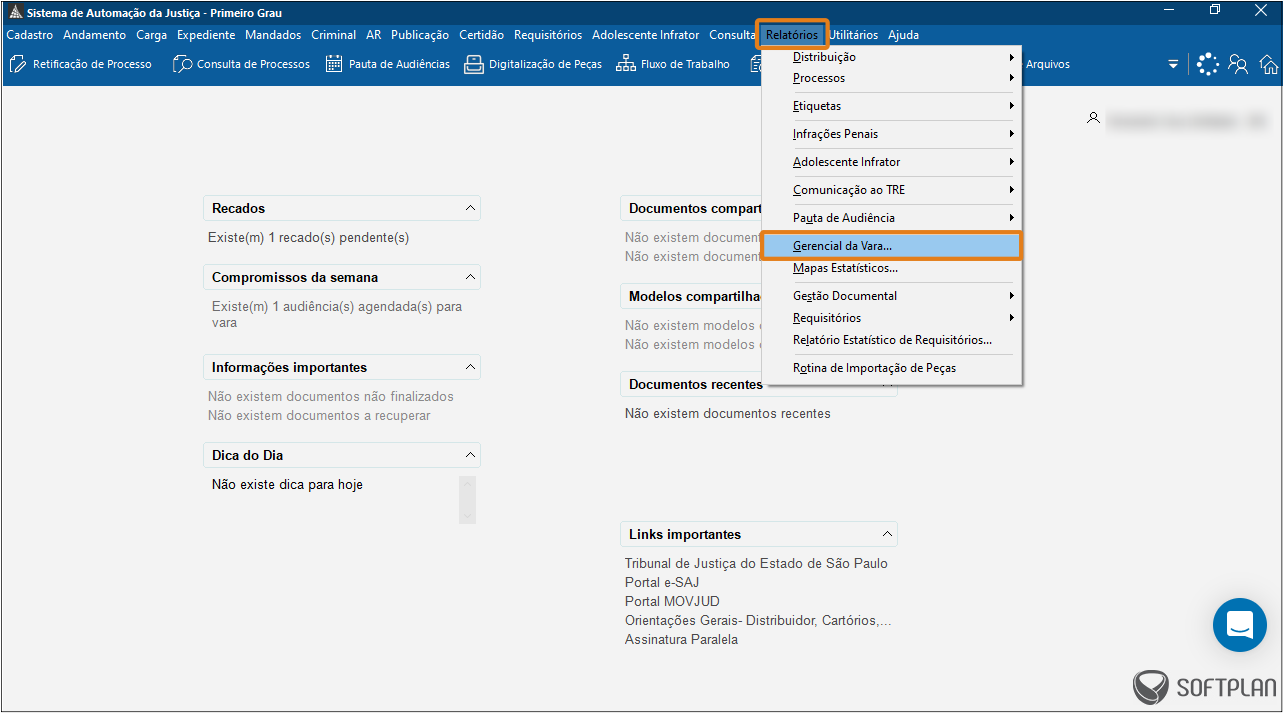The width and height of the screenshot is (1283, 713).
Task: Open the Cadastro menu
Action: [30, 35]
